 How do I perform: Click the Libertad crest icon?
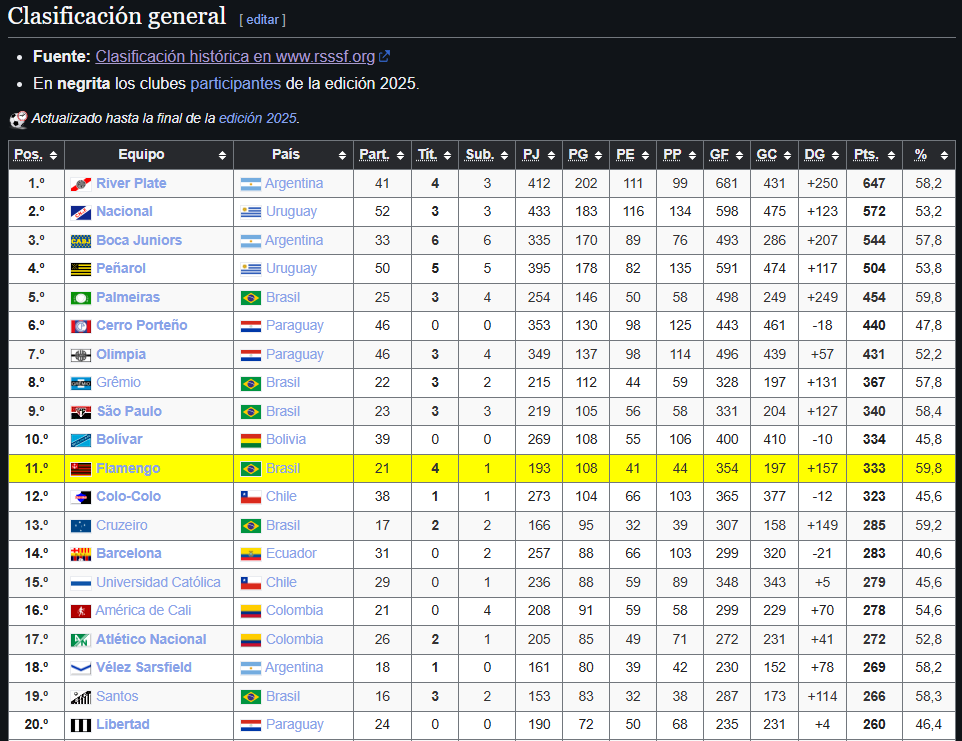[x=81, y=726]
